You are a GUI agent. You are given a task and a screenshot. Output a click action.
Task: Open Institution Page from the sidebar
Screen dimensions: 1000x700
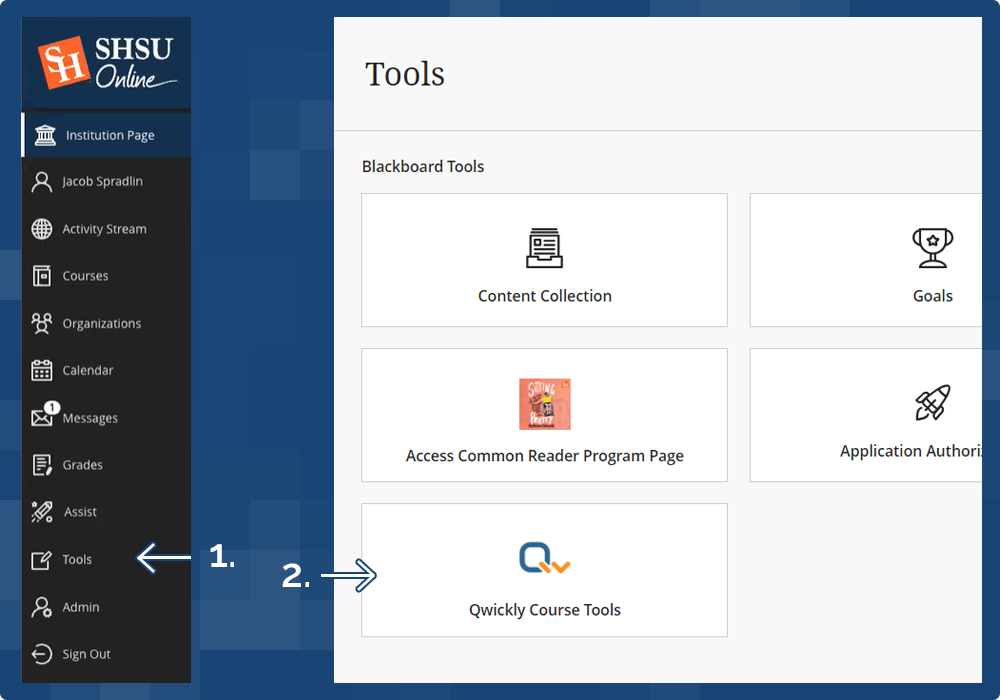click(107, 135)
